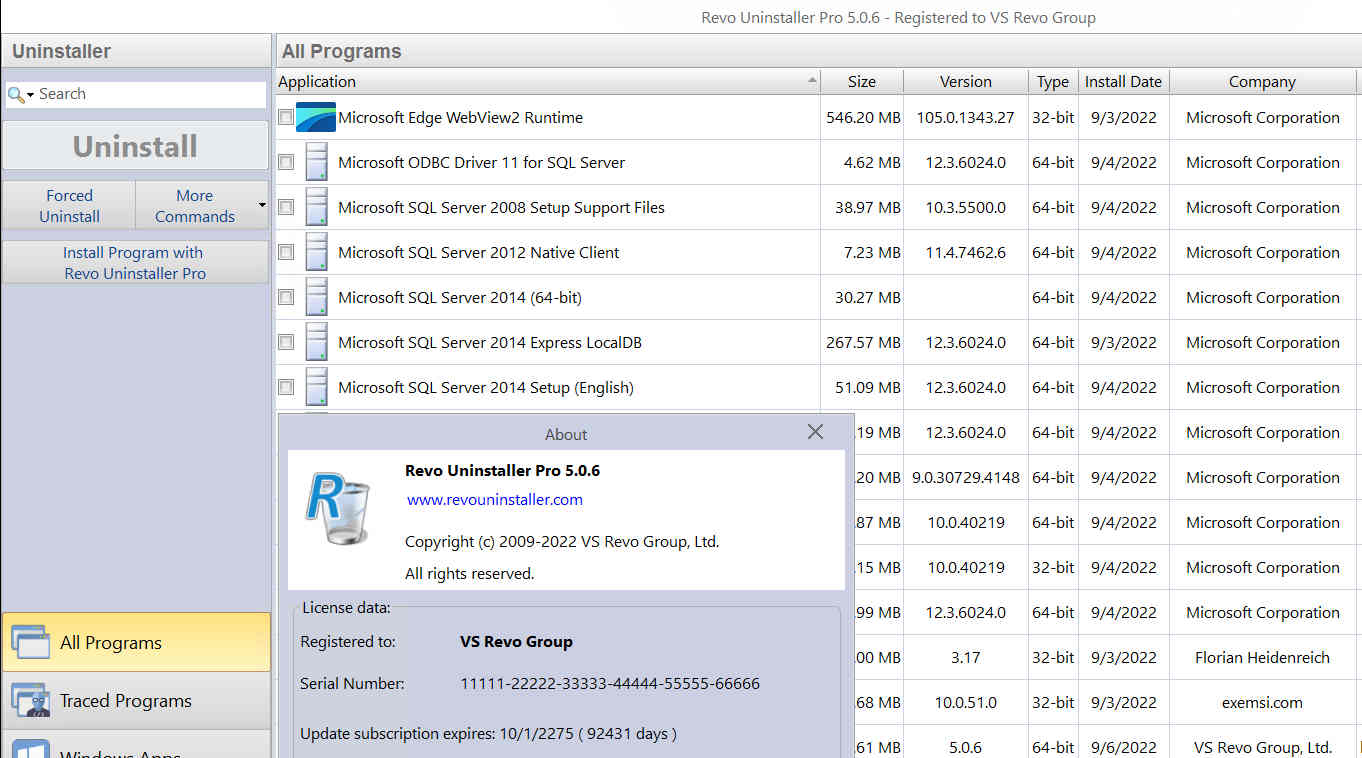Switch to the Traced Programs section
The width and height of the screenshot is (1362, 758).
pyautogui.click(x=136, y=700)
